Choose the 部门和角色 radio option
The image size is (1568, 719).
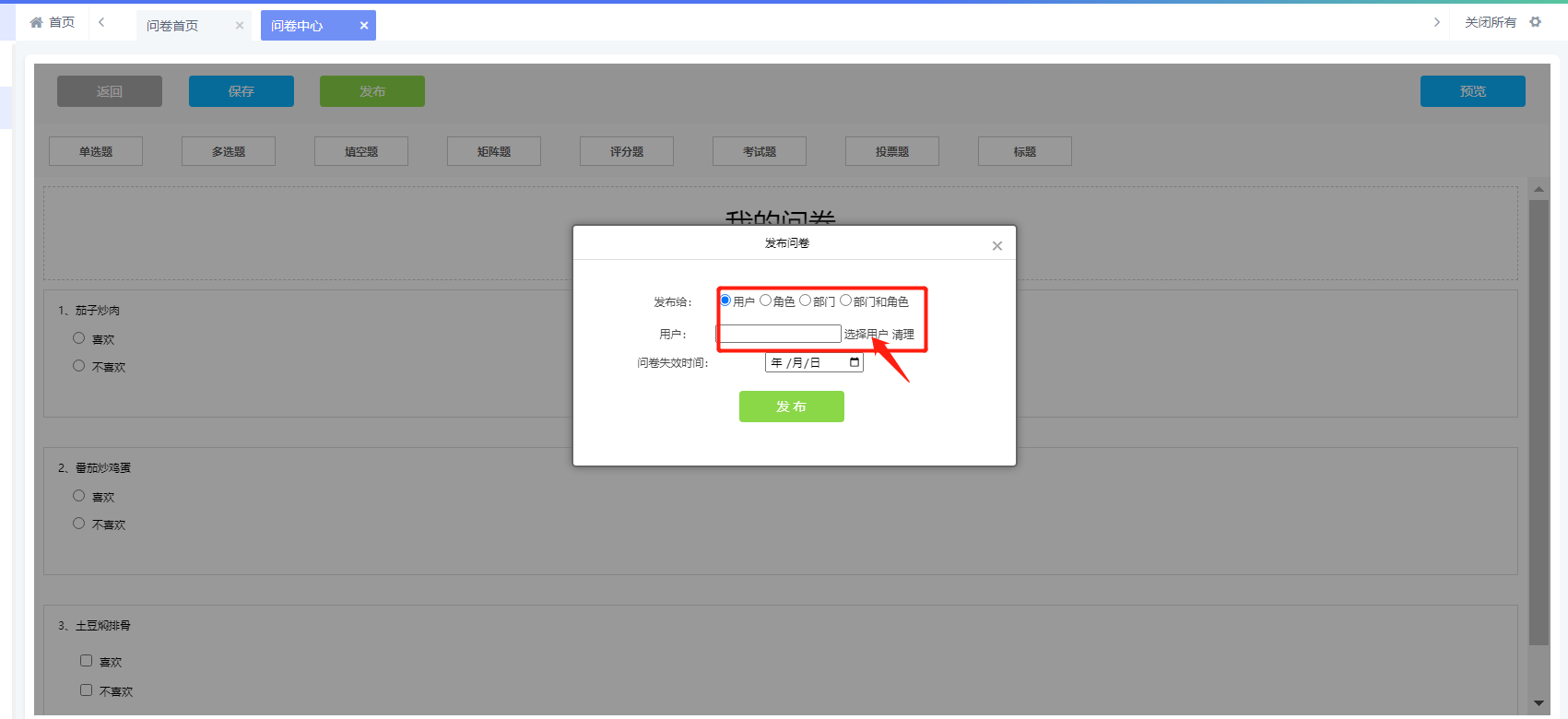click(845, 301)
